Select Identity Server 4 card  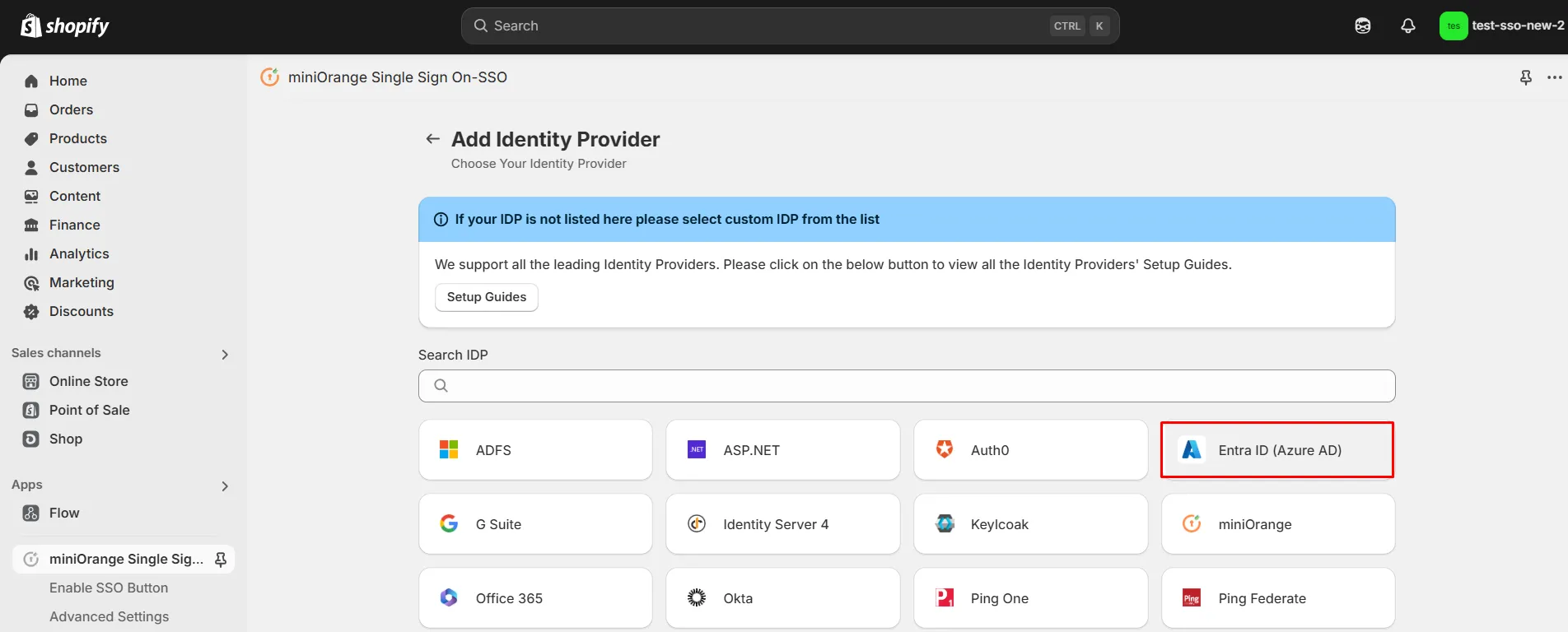tap(782, 524)
